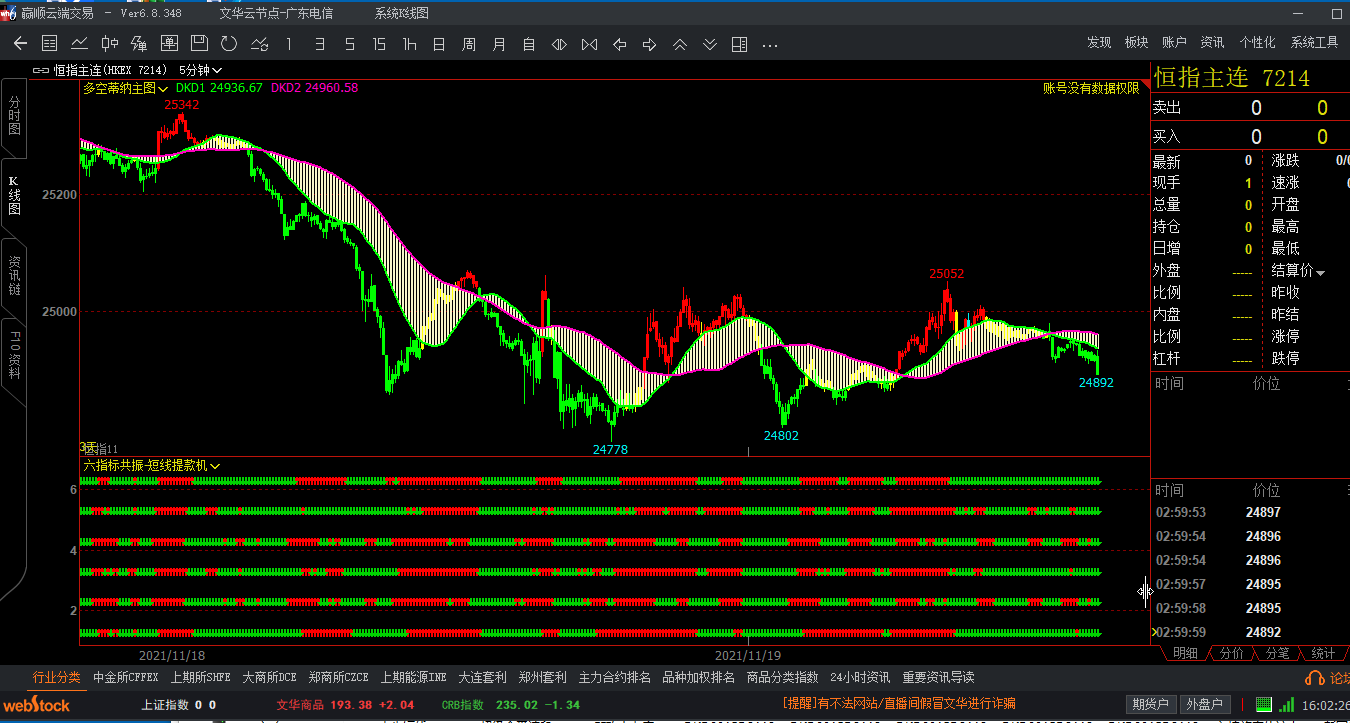Open more toolbar options ellipsis
1350x723 pixels.
click(x=770, y=45)
